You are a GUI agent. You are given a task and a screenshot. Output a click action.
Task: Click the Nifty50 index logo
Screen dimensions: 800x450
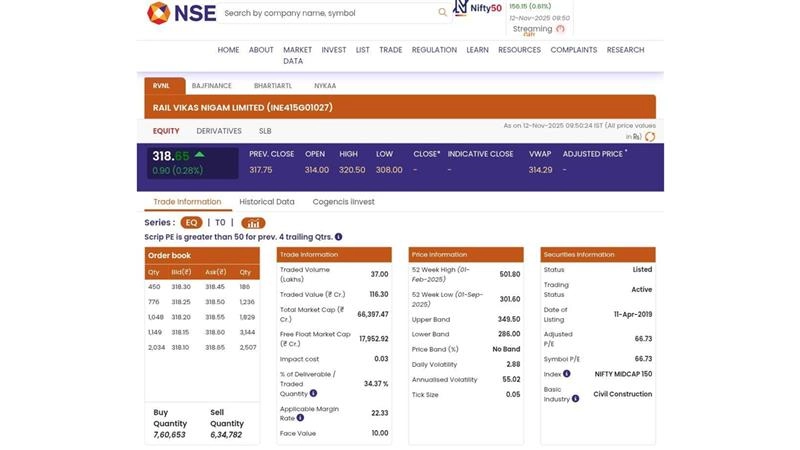coord(477,9)
